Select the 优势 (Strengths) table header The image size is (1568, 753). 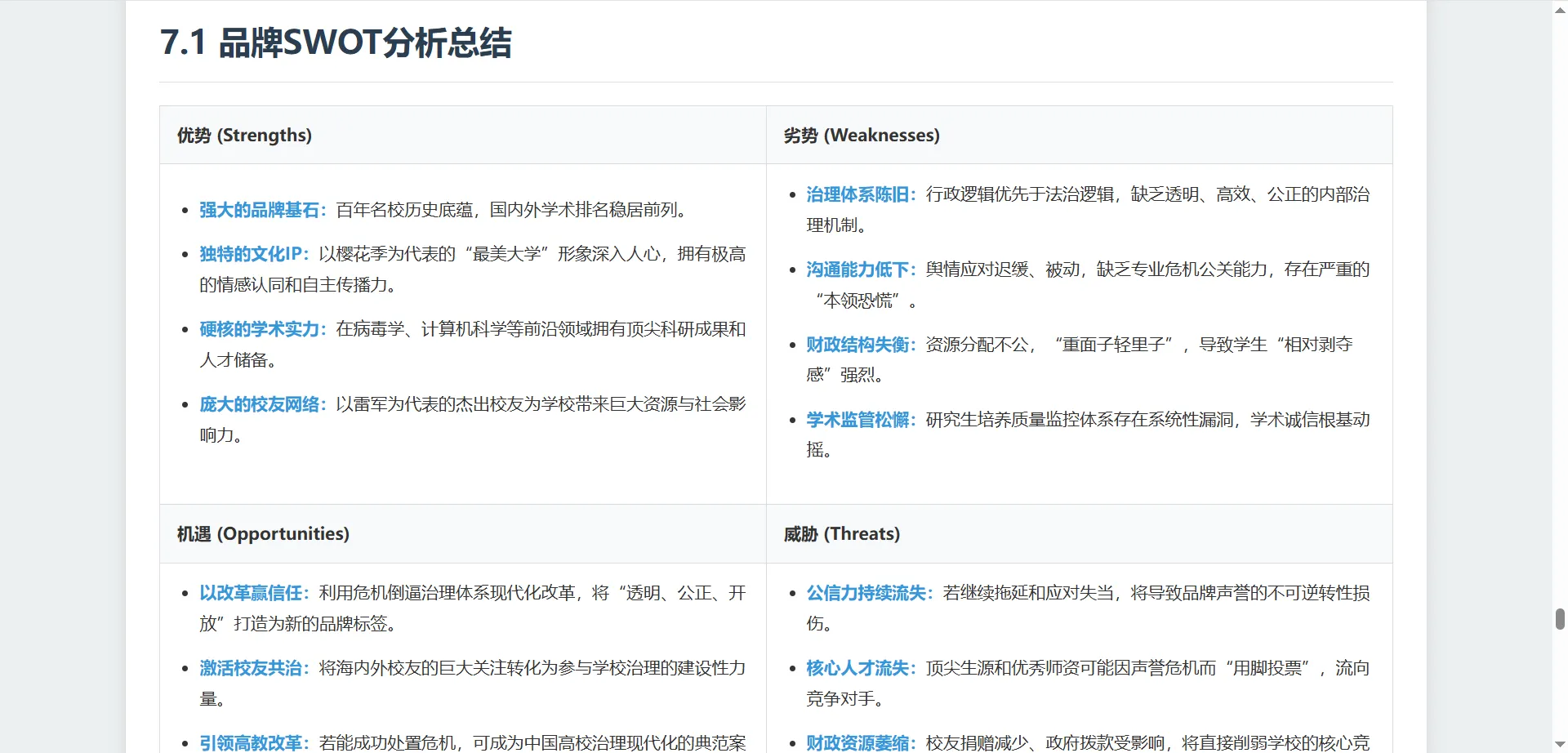(x=244, y=136)
